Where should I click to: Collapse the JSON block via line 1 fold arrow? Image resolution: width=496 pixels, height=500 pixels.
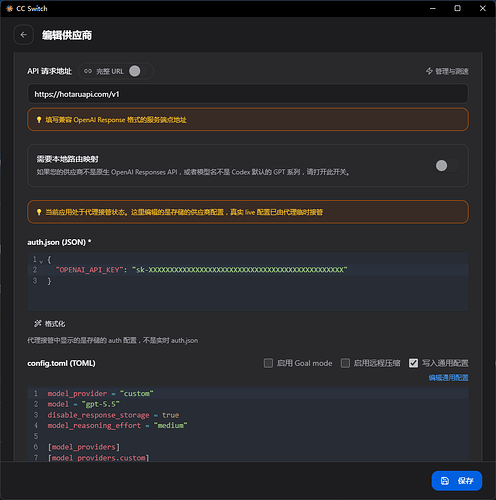[x=41, y=261]
